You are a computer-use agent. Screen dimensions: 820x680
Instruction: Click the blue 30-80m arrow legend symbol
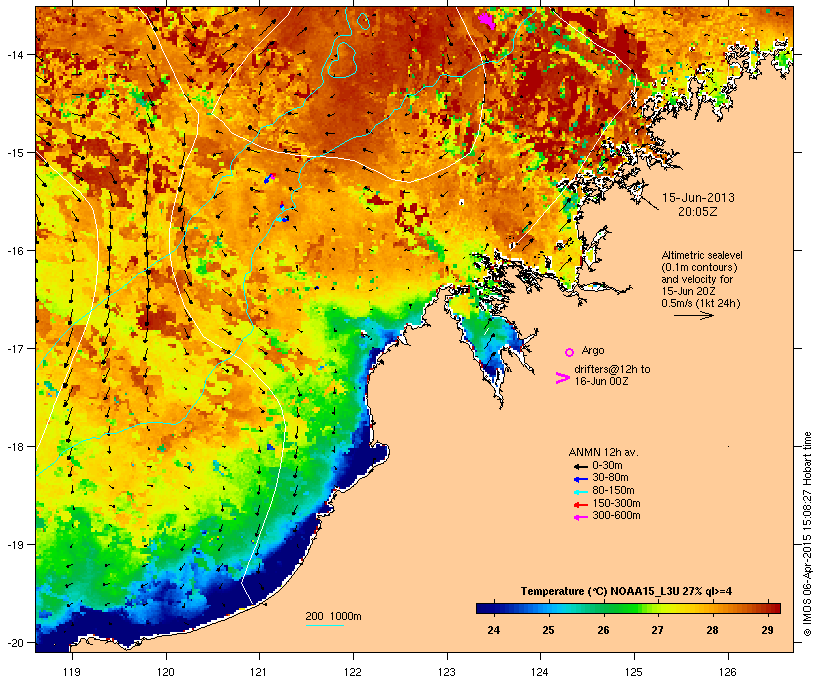click(x=580, y=479)
